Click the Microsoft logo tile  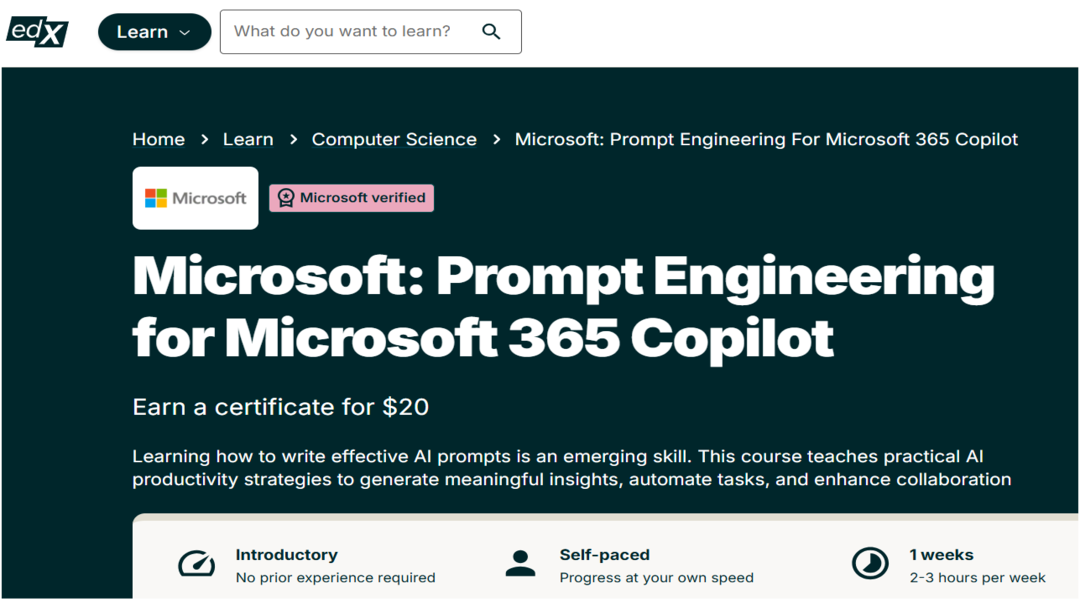196,198
